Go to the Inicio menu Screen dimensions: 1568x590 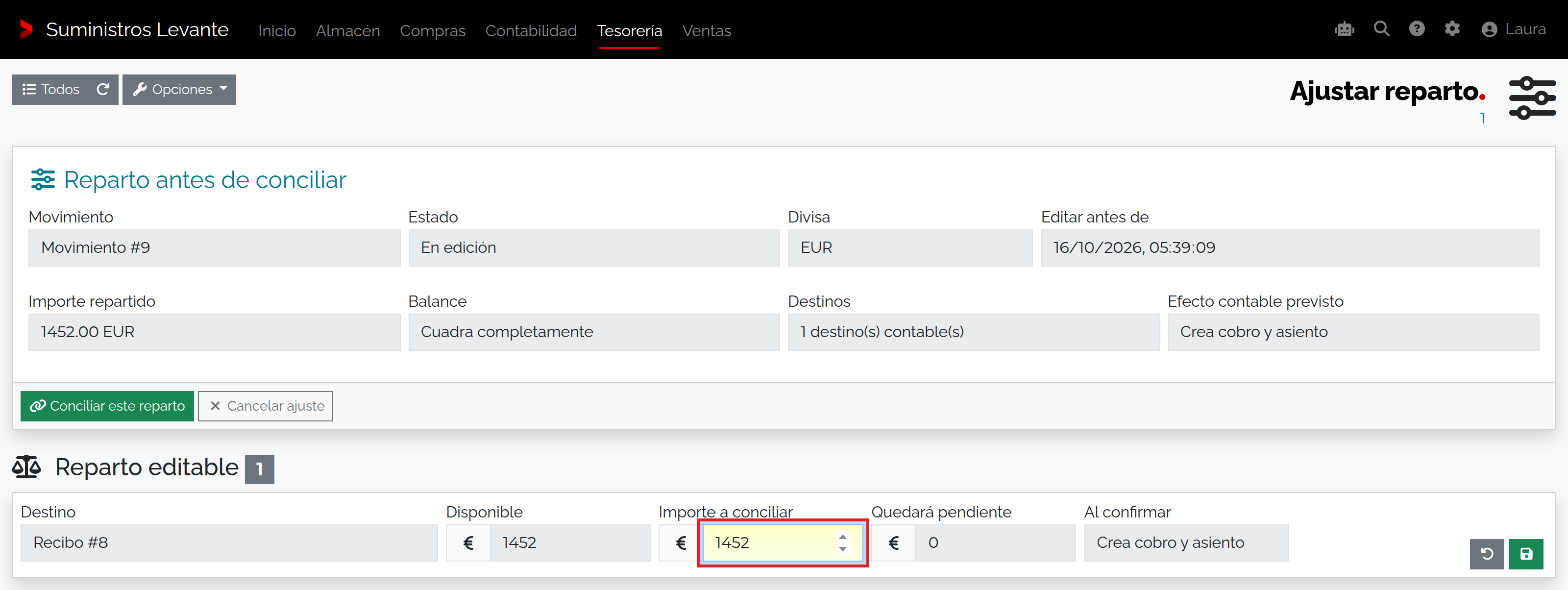coord(277,30)
